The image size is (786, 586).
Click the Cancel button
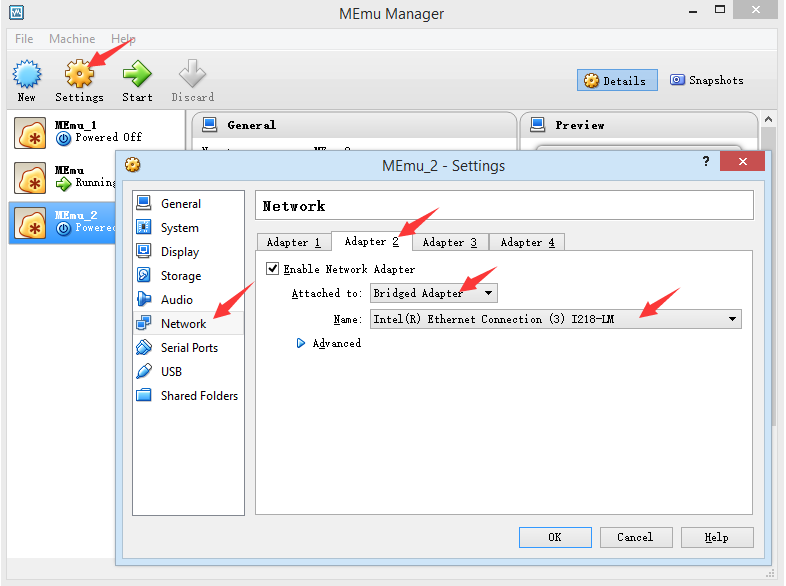[635, 537]
